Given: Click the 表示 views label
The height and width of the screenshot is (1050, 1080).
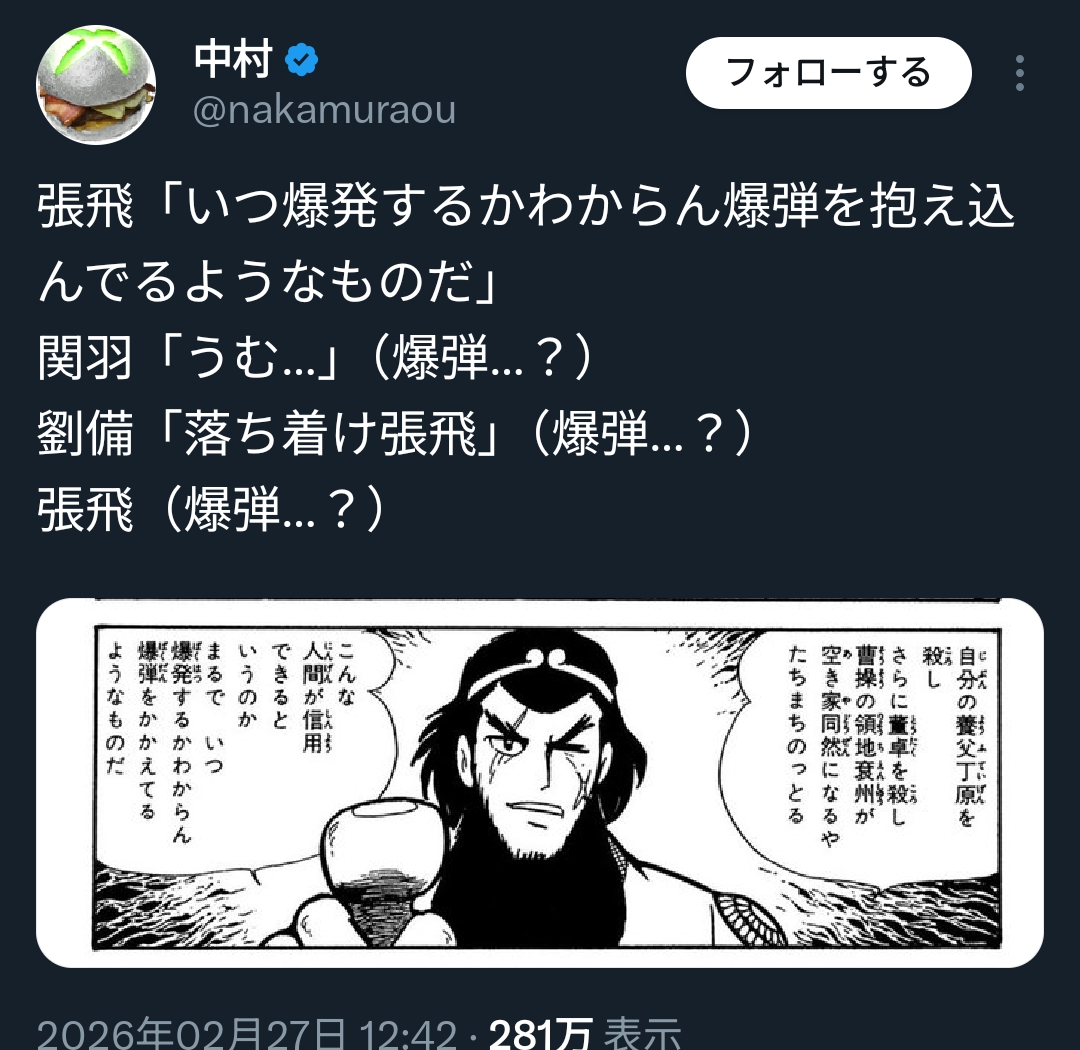Looking at the screenshot, I should [x=643, y=1033].
